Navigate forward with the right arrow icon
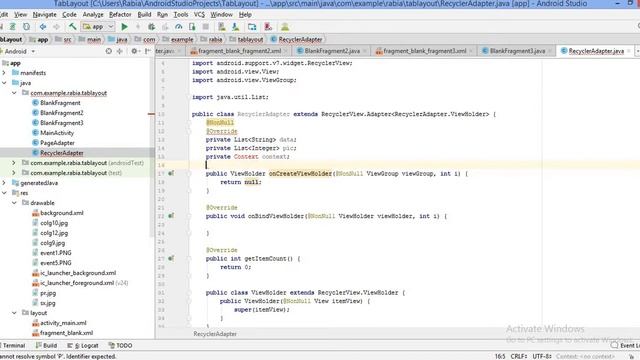The width and height of the screenshot is (640, 360). pyautogui.click(x=56, y=27)
